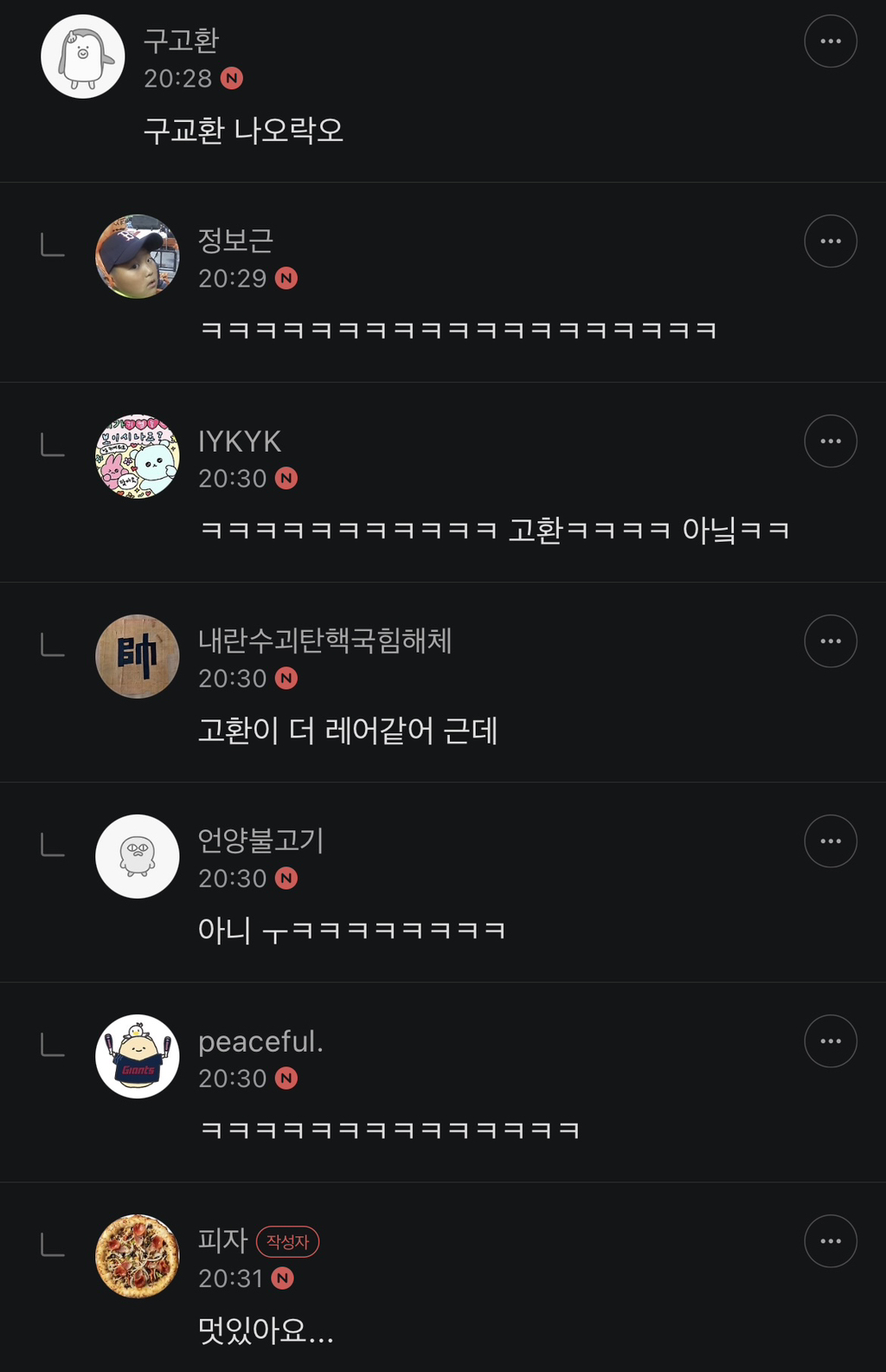Tap the 帥 character profile picture
This screenshot has height=1372, width=886.
[137, 656]
